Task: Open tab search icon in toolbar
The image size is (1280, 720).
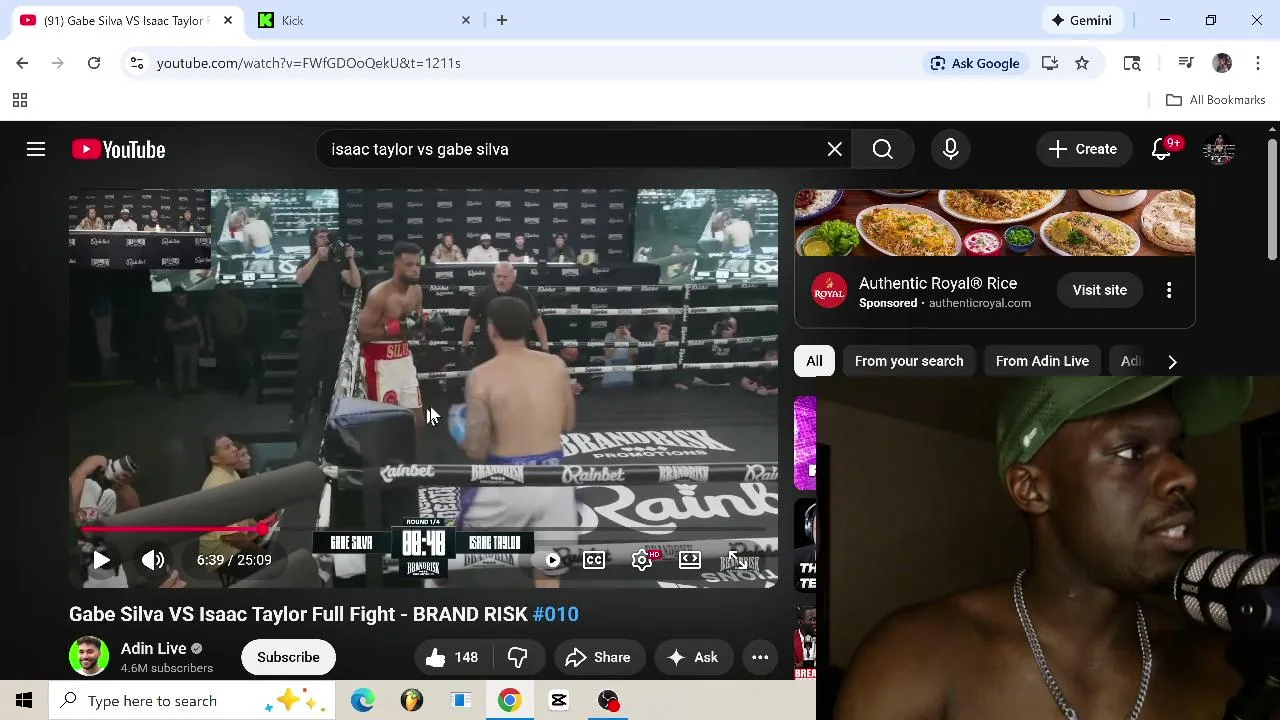Action: (1132, 63)
